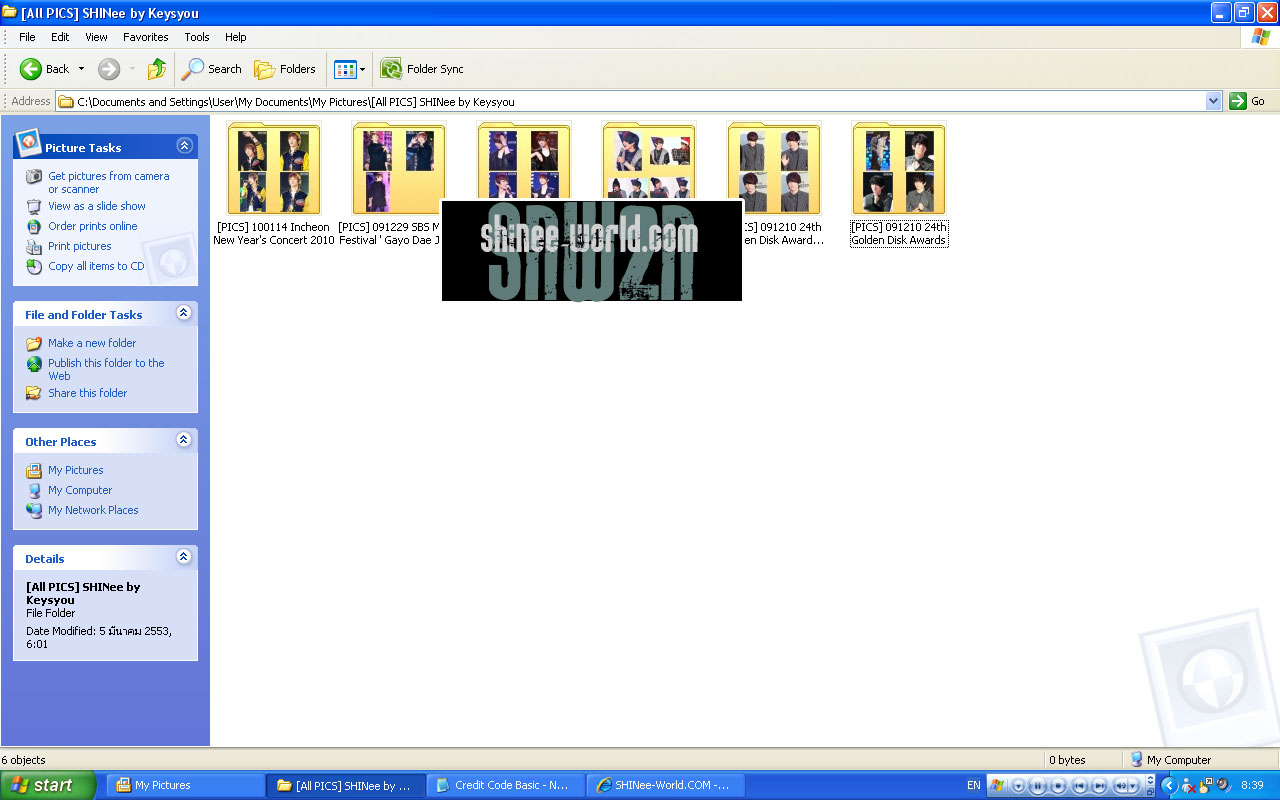Toggle the Folders tree pane
The image size is (1280, 800).
click(x=285, y=69)
